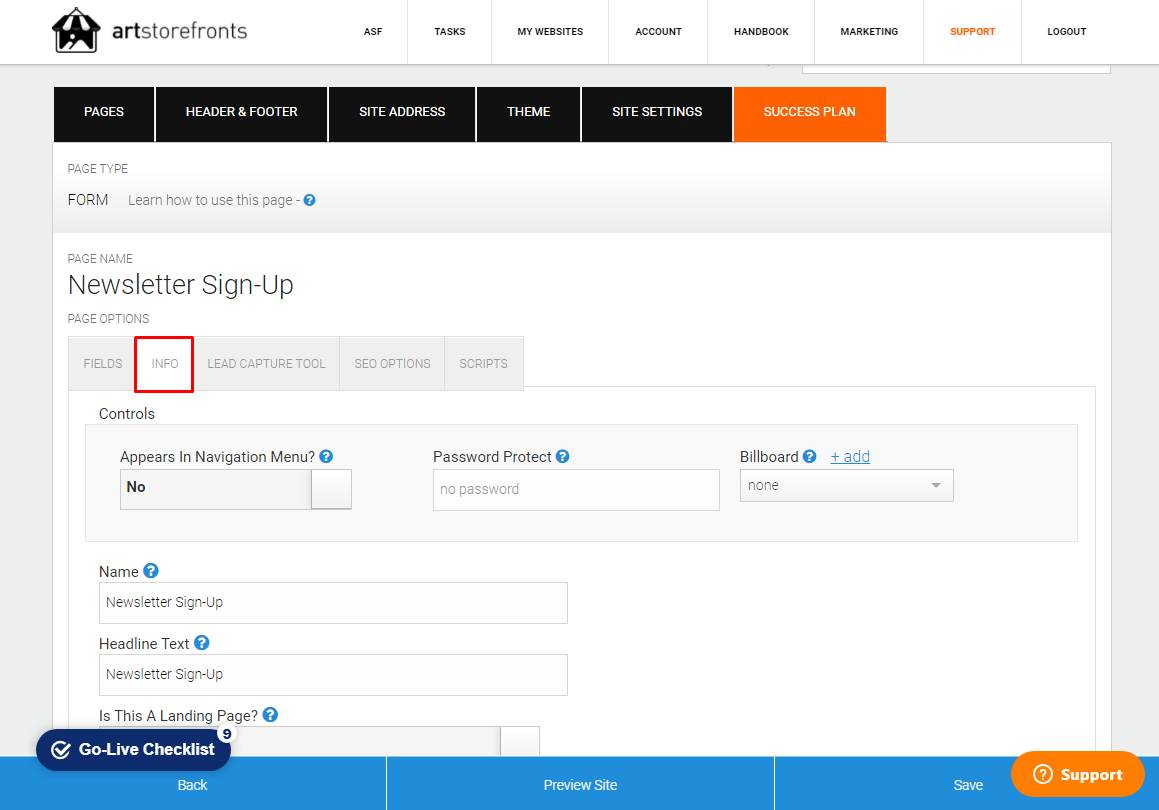This screenshot has height=810, width=1159.
Task: Toggle the Is This A Landing Page switch
Action: (319, 741)
